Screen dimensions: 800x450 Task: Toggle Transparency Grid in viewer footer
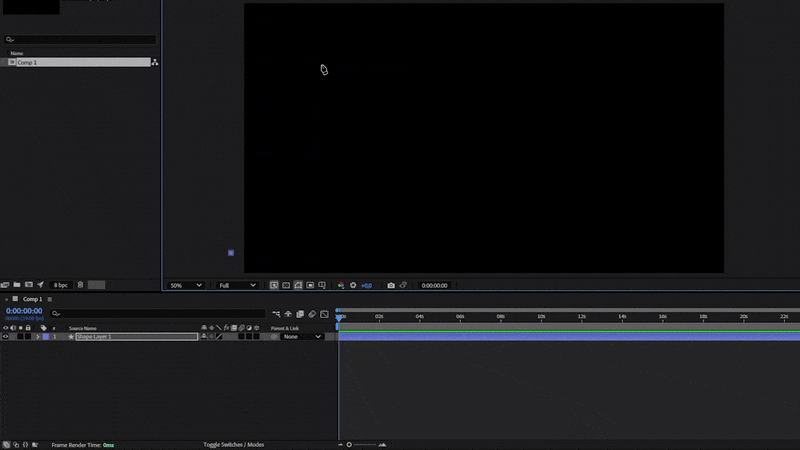pyautogui.click(x=286, y=285)
